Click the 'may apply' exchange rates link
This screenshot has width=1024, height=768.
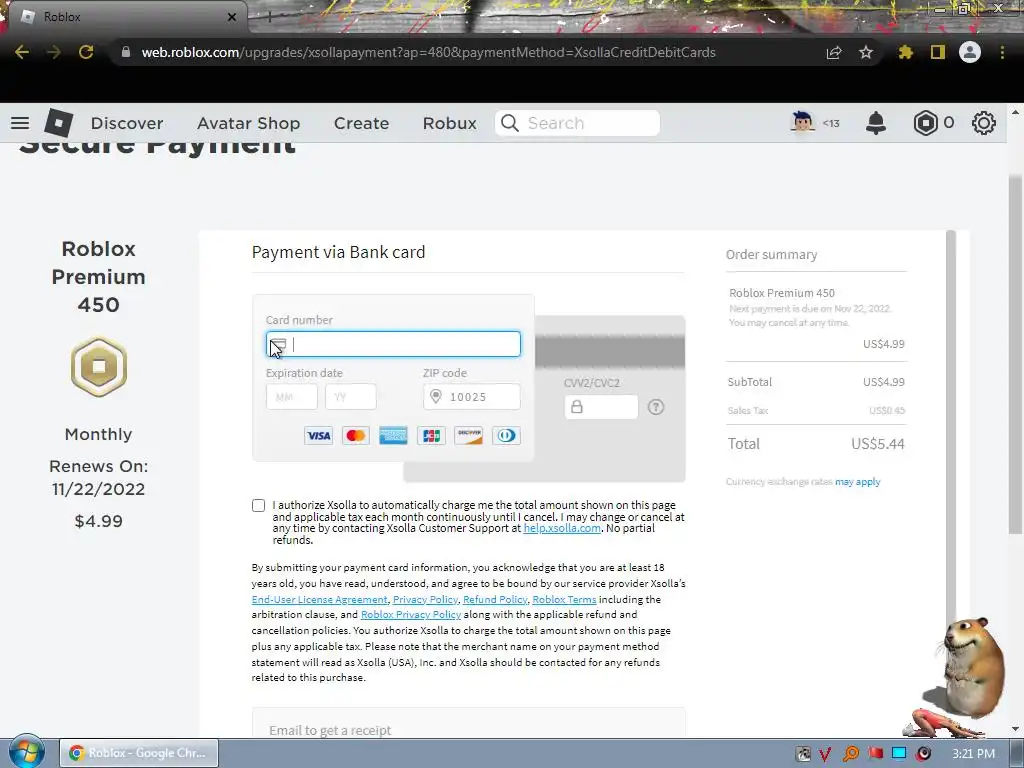click(857, 482)
